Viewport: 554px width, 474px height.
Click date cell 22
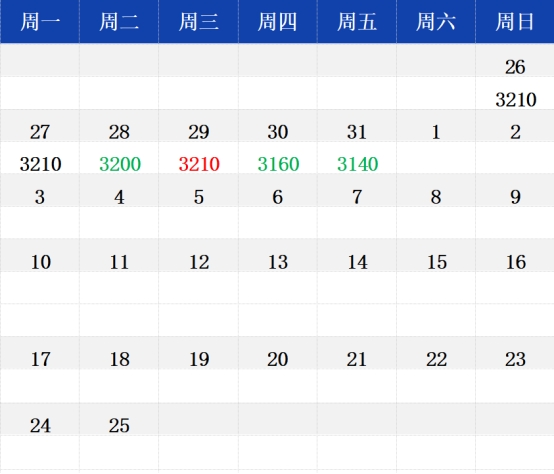[x=436, y=359]
